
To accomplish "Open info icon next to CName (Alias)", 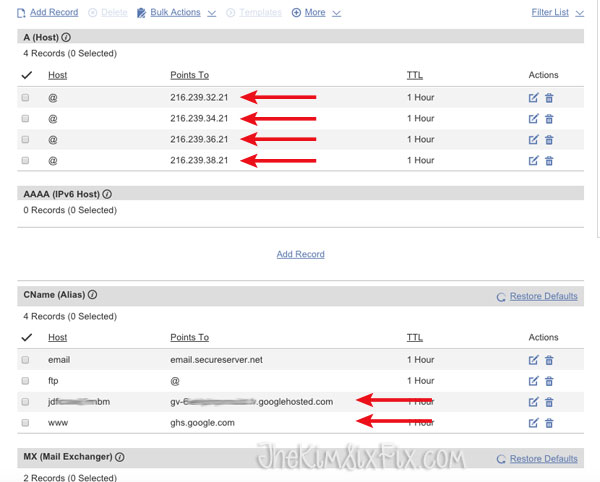I will pyautogui.click(x=93, y=295).
